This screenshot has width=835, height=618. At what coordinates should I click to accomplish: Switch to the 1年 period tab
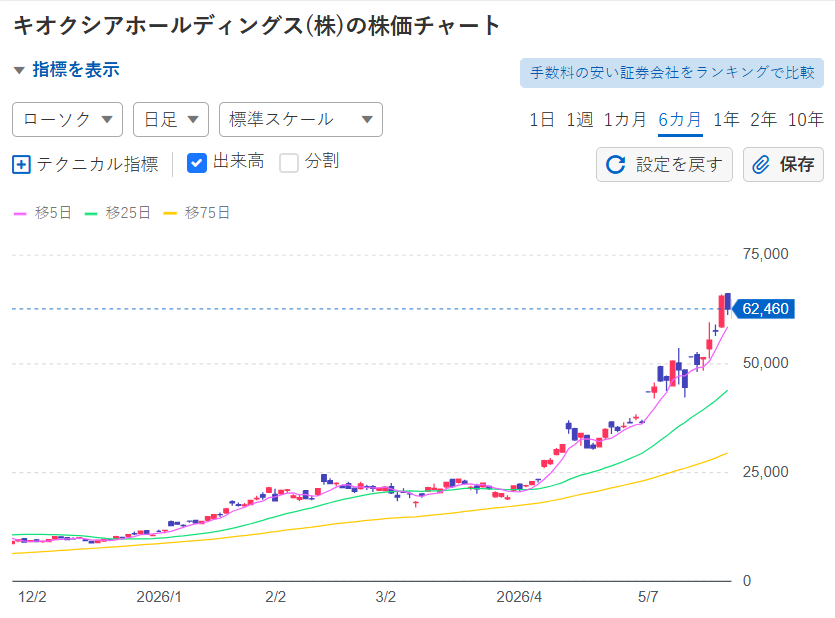click(726, 120)
